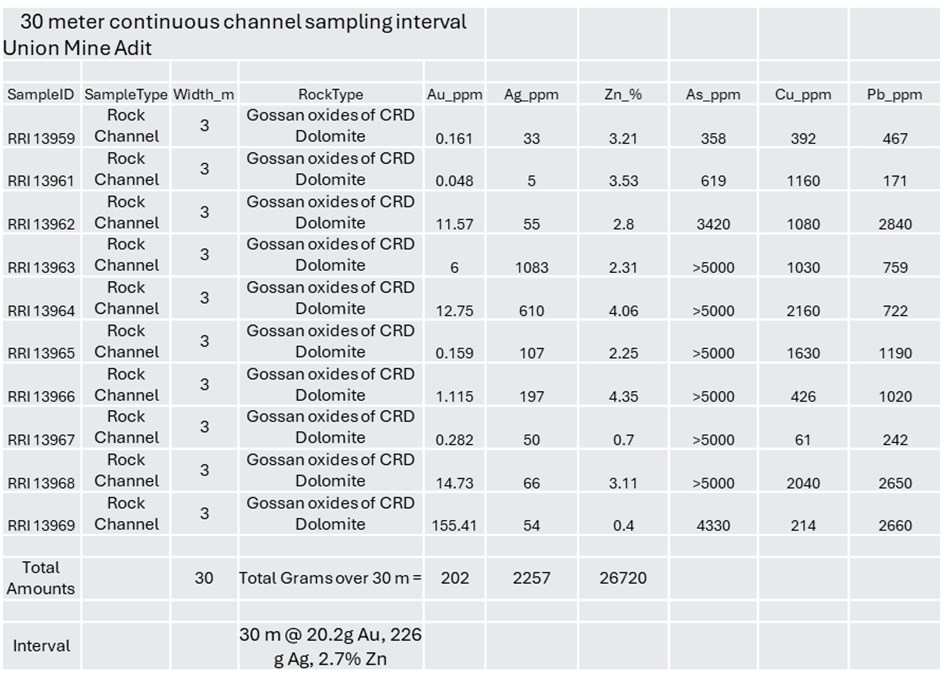Click the 30 m @ 20.2g Au summary cell

(x=330, y=646)
